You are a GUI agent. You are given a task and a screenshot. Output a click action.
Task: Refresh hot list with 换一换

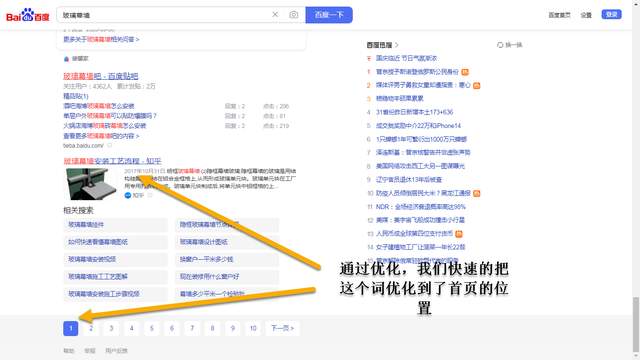tap(509, 45)
